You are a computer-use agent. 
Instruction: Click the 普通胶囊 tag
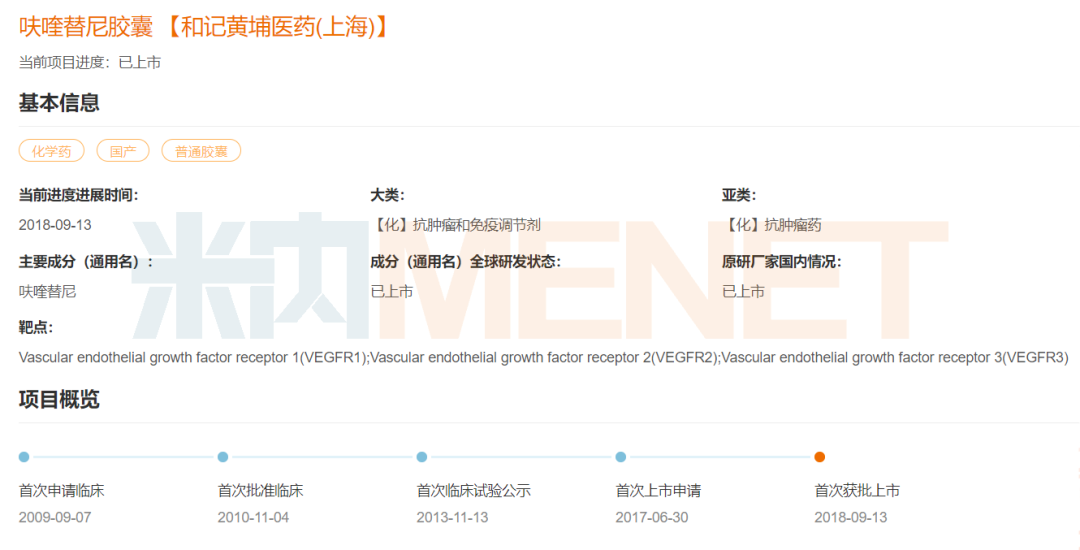201,151
